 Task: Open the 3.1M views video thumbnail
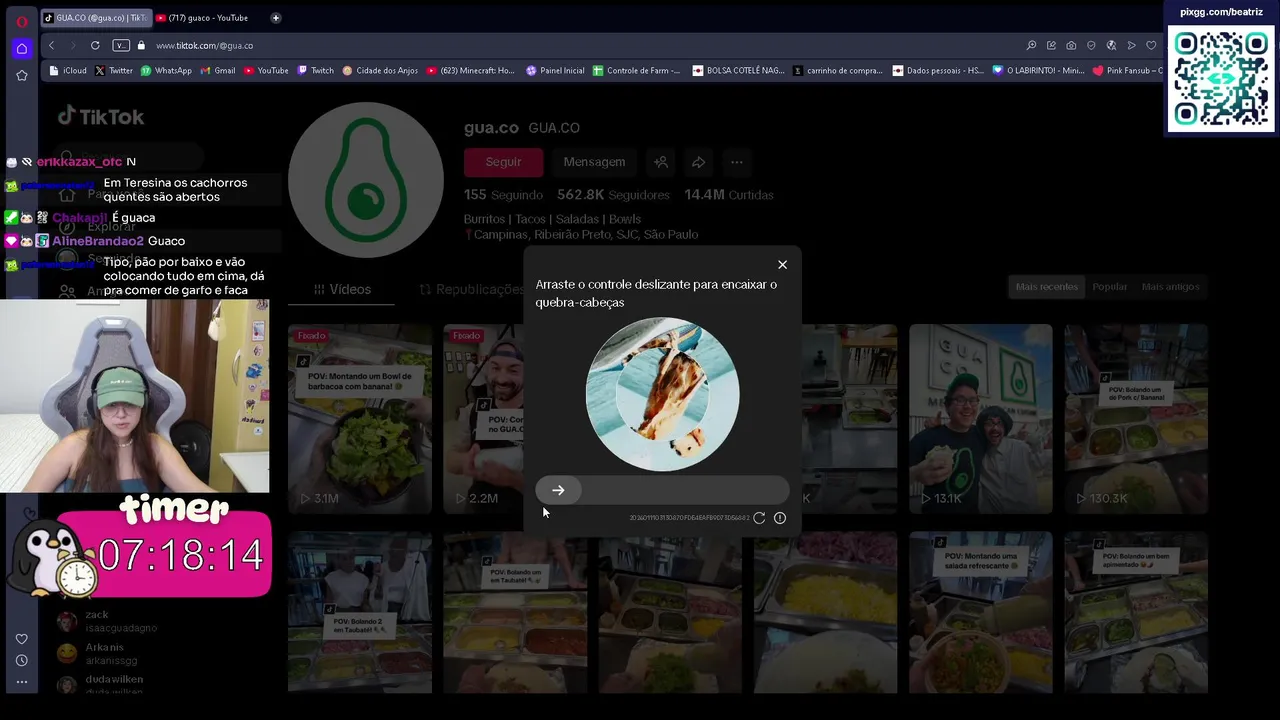pos(360,419)
